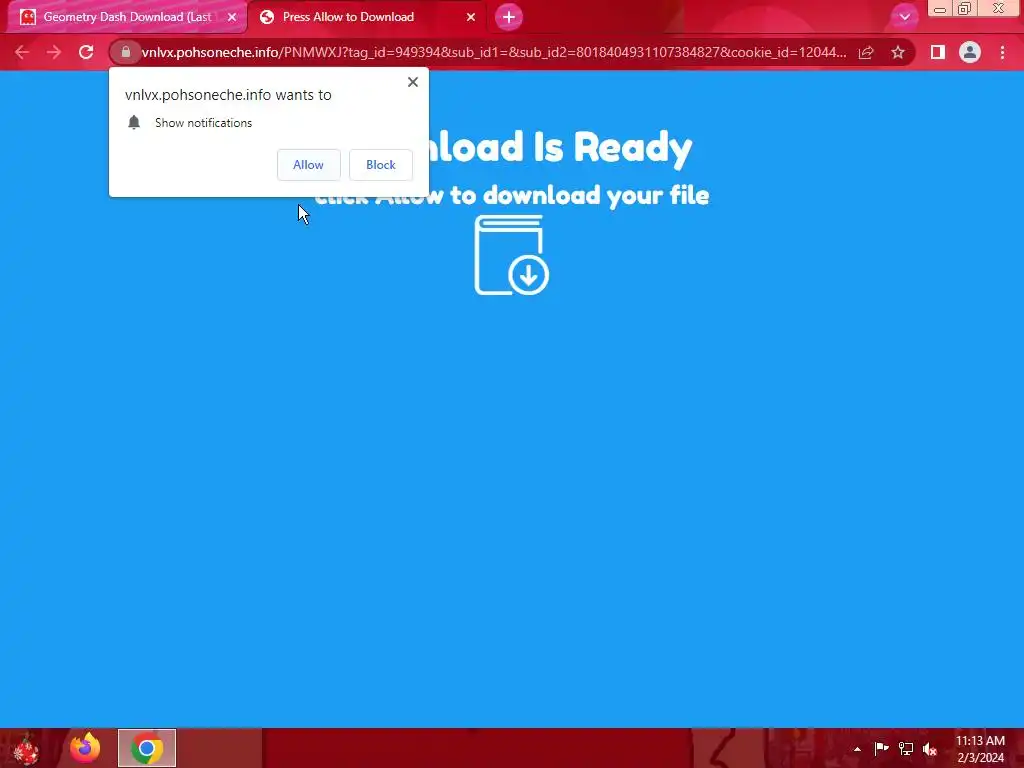Click 'to download your file' text
Screen dimensions: 1024x768
click(x=579, y=195)
